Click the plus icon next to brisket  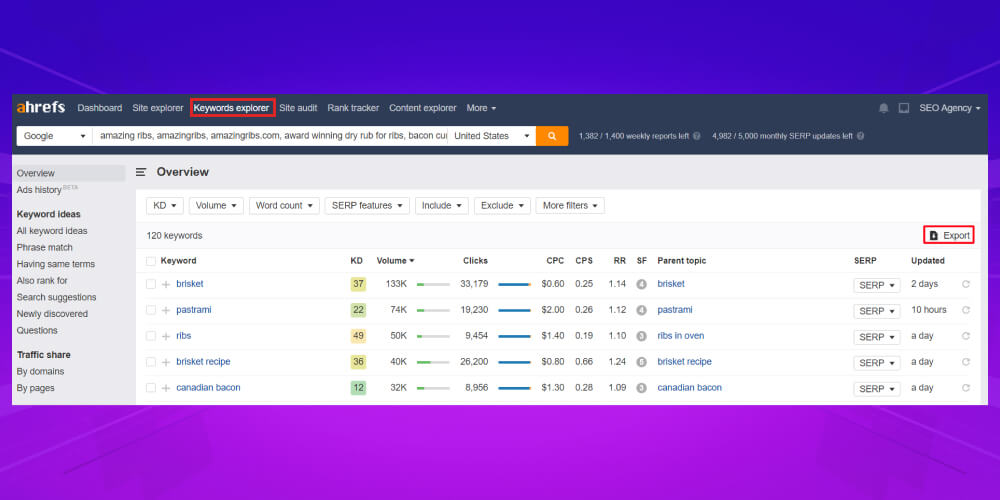[166, 284]
